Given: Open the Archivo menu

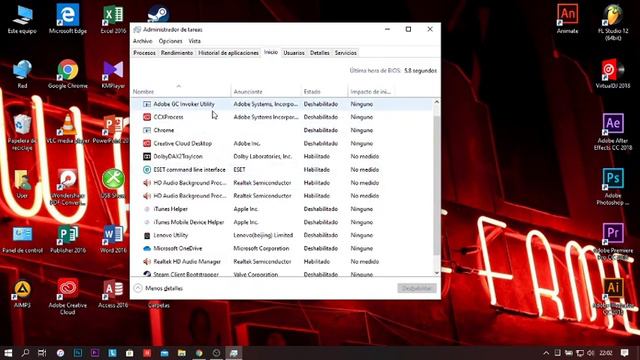Looking at the screenshot, I should point(142,41).
